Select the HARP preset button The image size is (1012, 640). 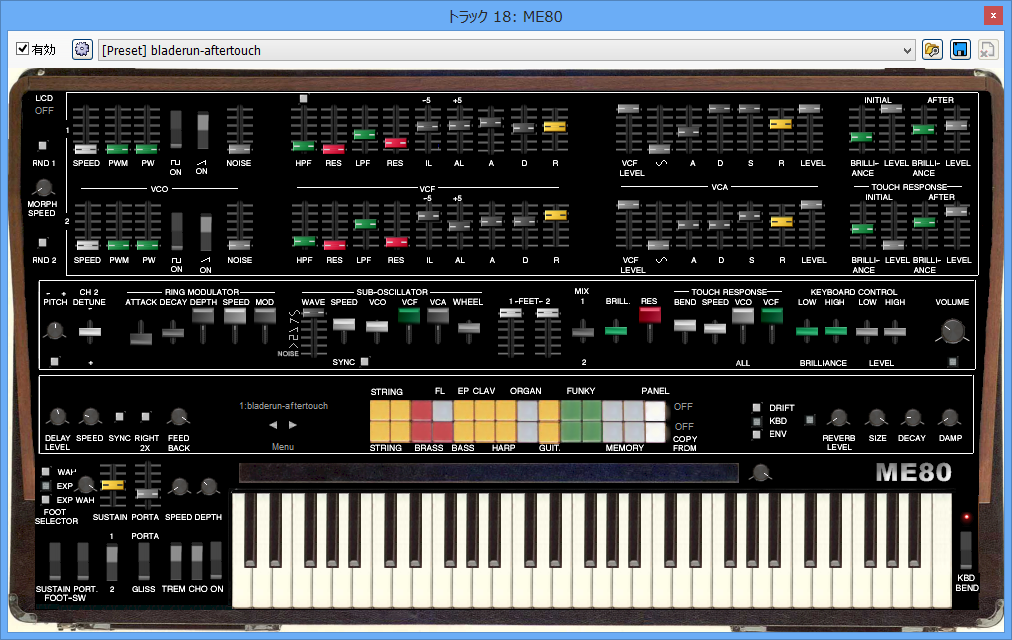pyautogui.click(x=505, y=432)
